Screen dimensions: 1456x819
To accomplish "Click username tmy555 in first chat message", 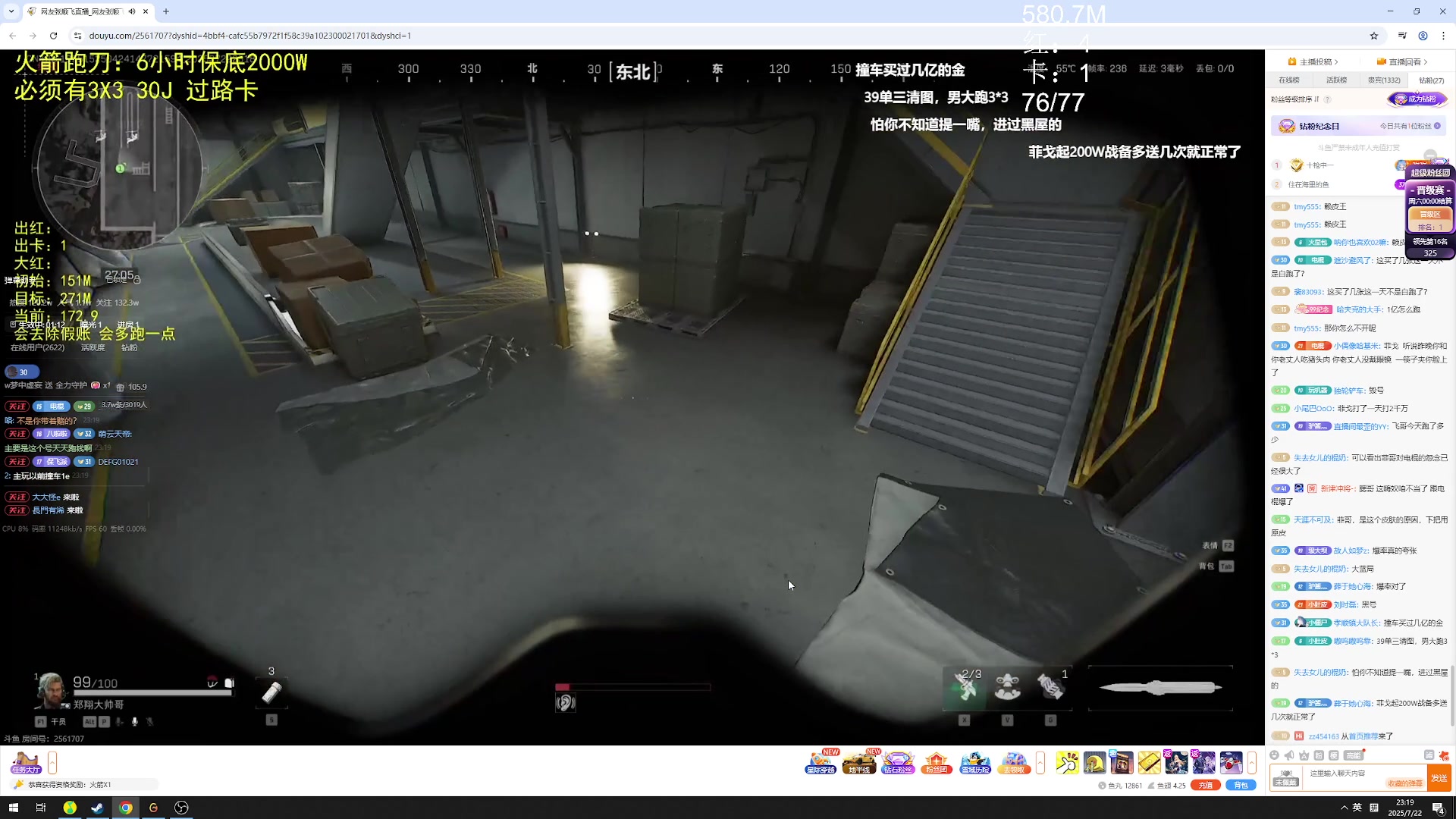I will pyautogui.click(x=1307, y=206).
